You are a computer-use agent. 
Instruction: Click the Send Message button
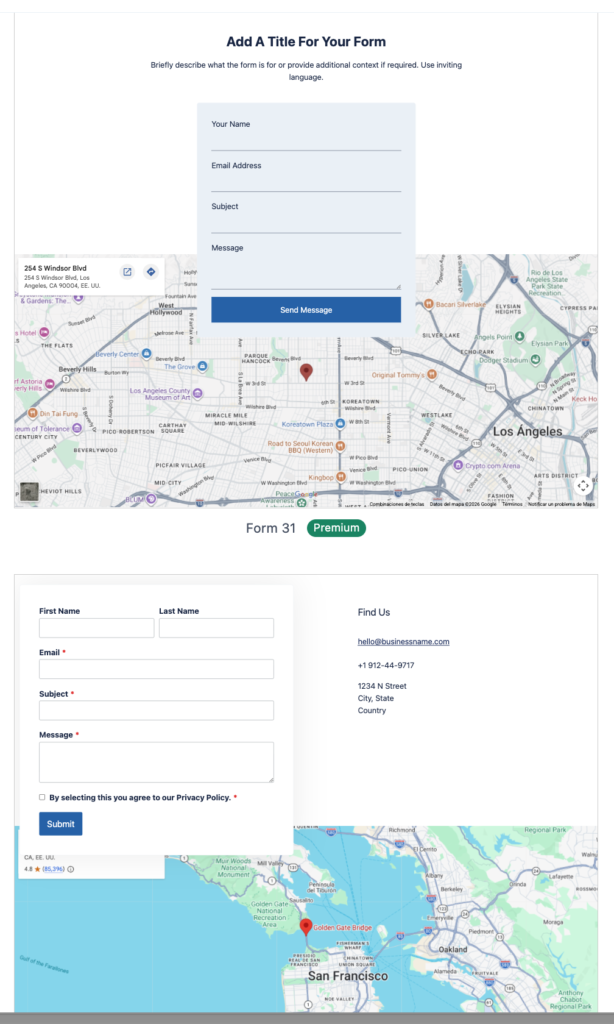click(x=306, y=310)
